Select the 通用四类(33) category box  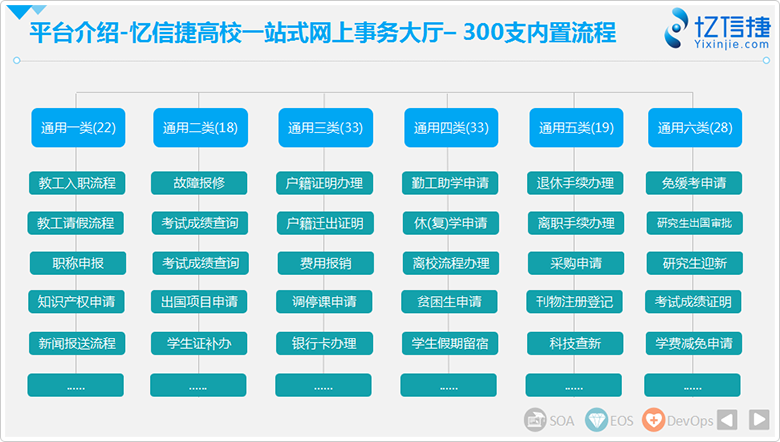[451, 128]
